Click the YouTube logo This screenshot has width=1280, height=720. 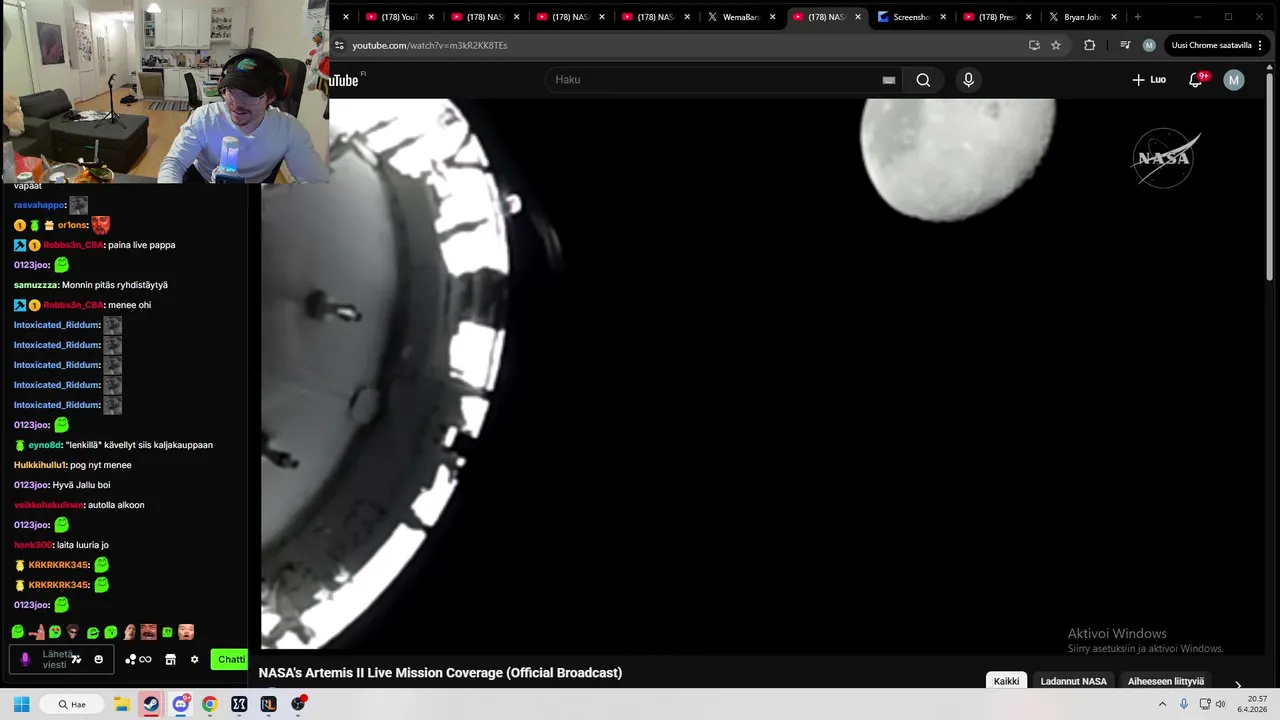pos(344,80)
